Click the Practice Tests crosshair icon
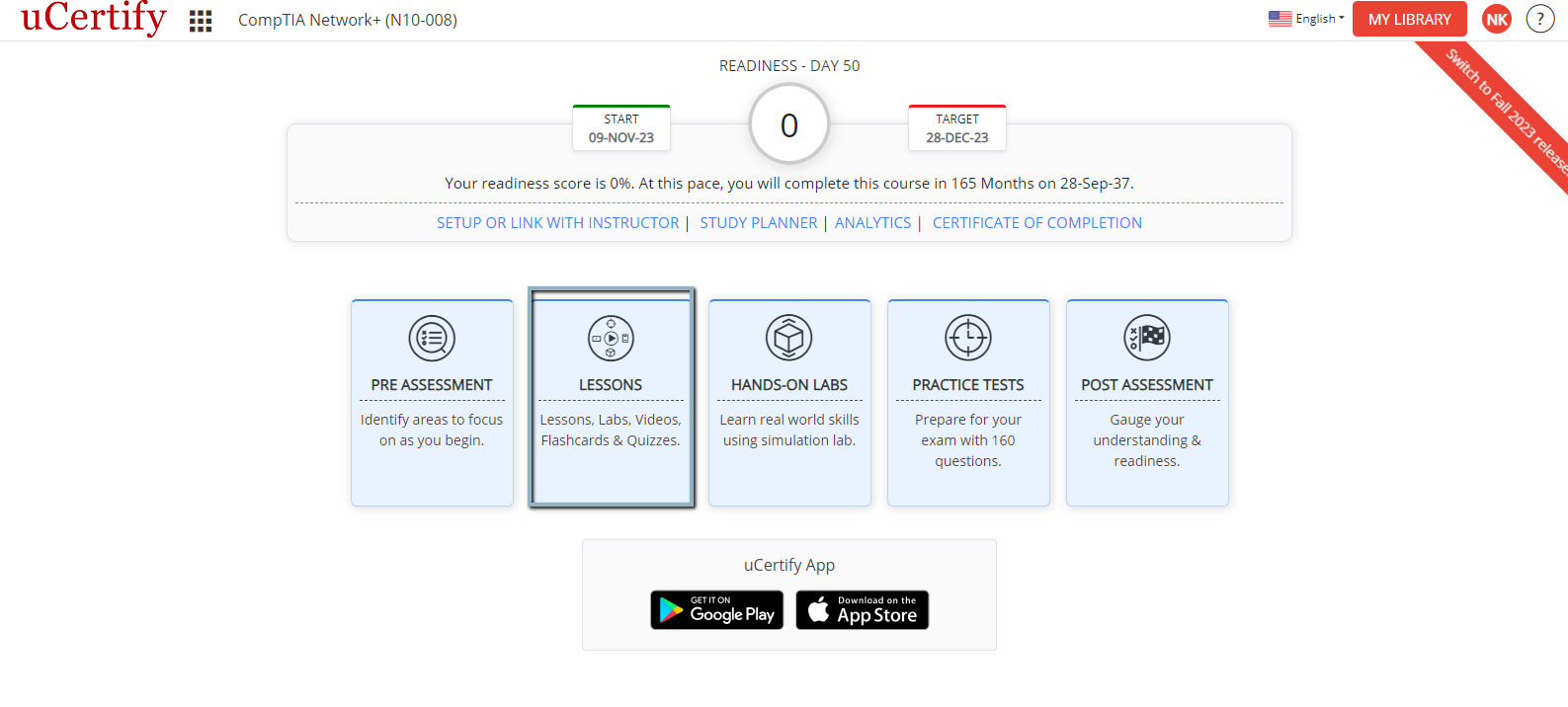The image size is (1568, 707). [x=968, y=339]
